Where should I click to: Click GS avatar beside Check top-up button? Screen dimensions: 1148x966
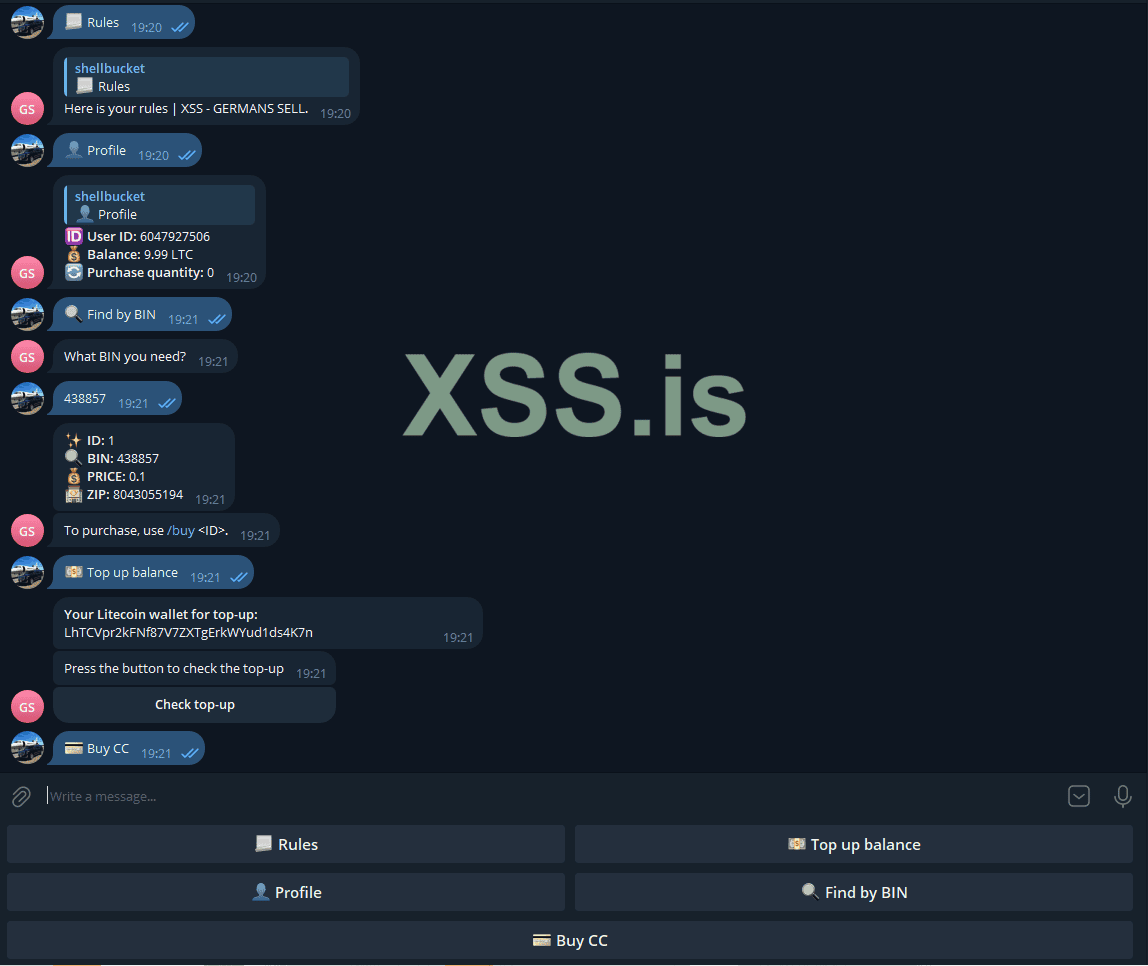click(x=27, y=707)
